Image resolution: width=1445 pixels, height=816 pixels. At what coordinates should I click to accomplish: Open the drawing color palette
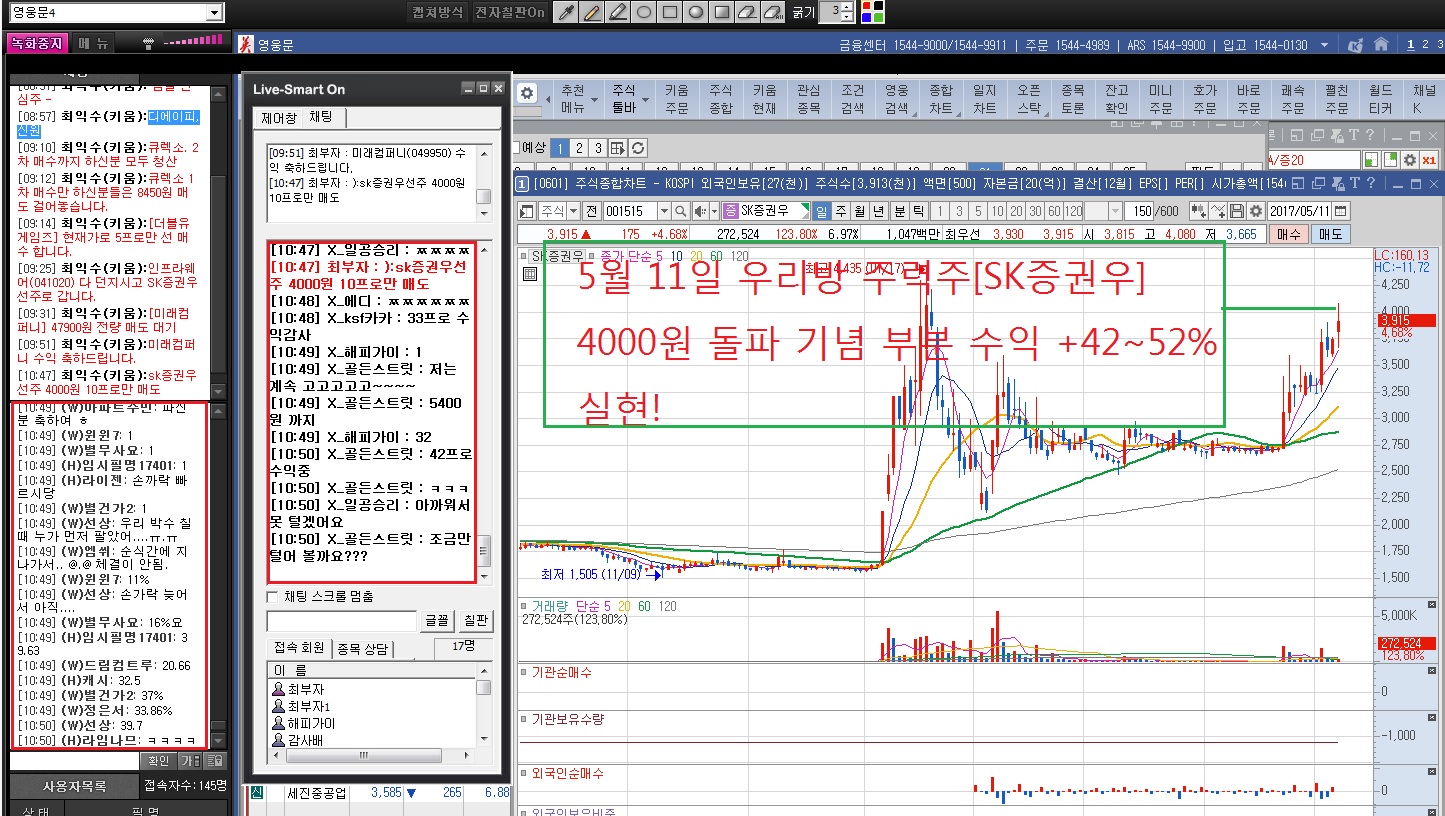[x=872, y=12]
